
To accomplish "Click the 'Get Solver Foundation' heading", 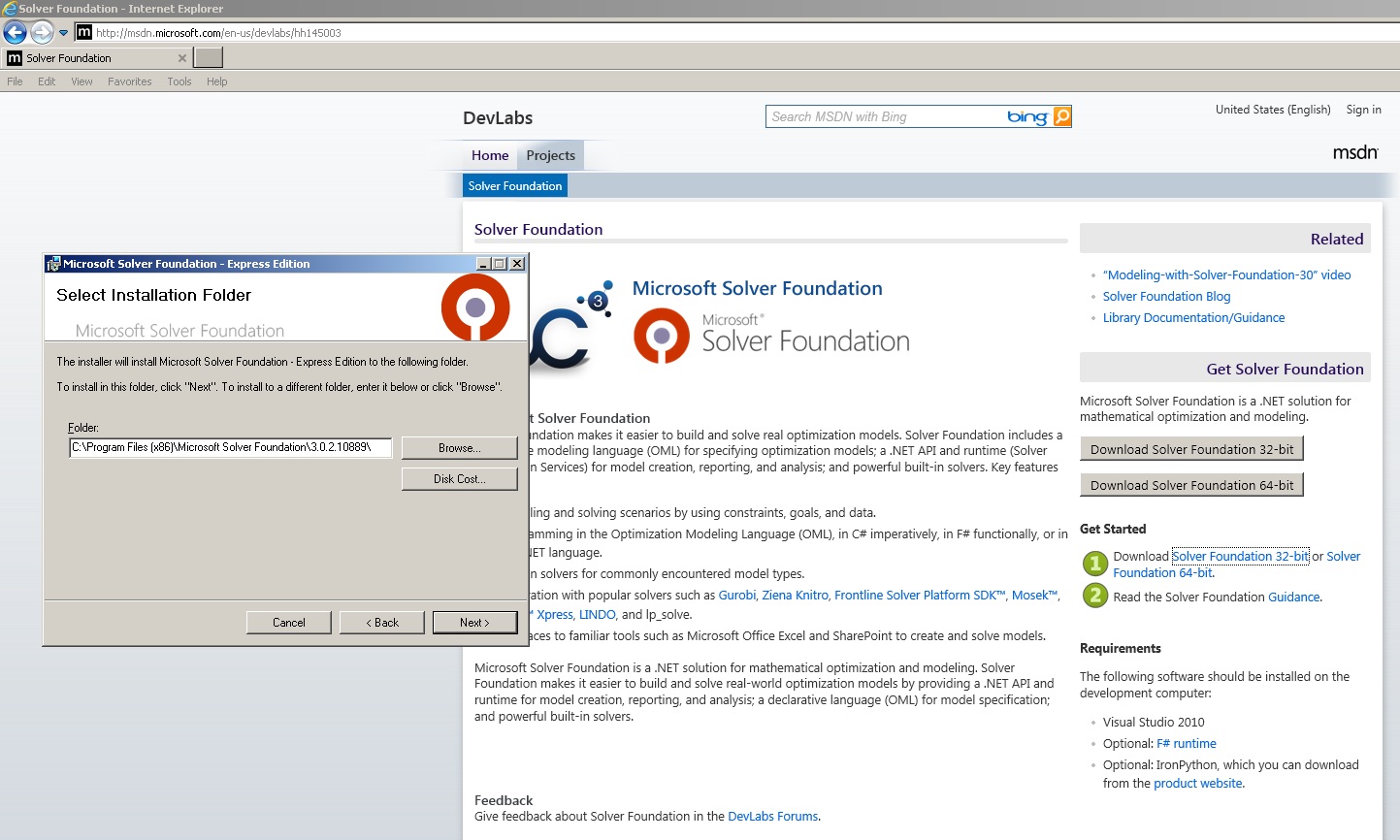I will (x=1285, y=369).
